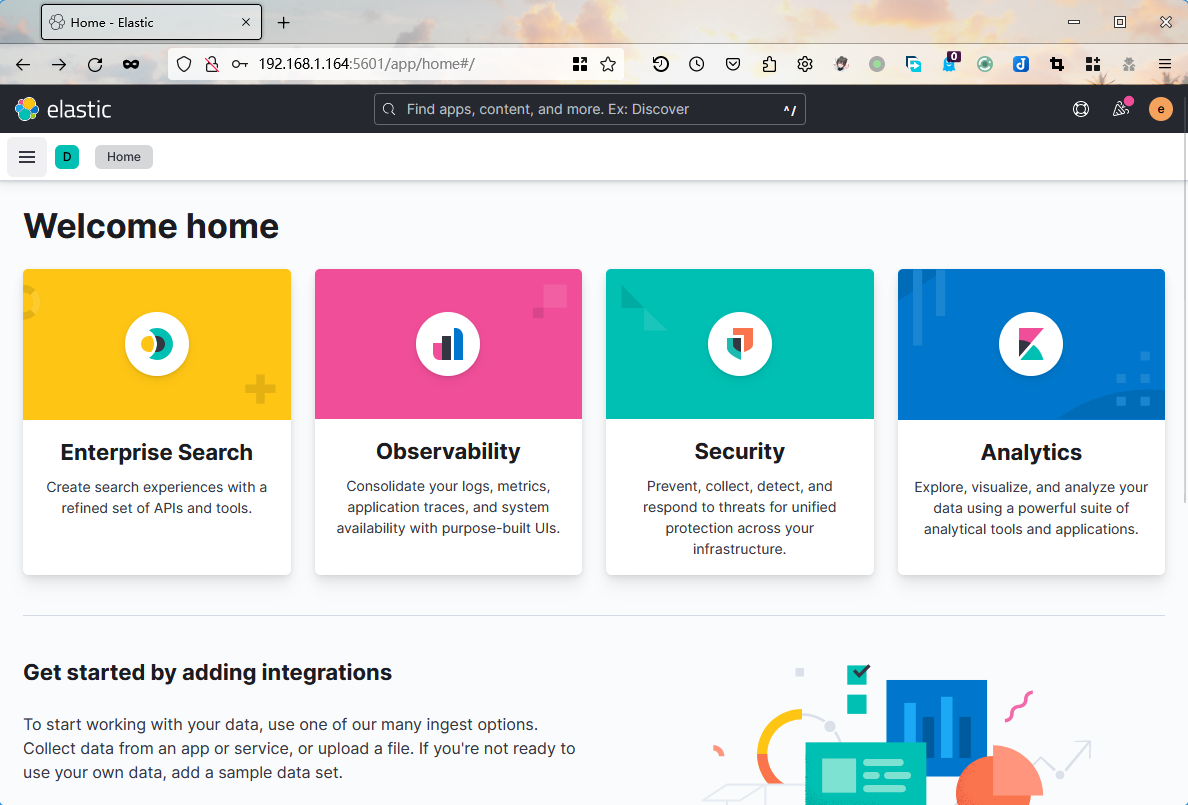Focus the Find apps search field

590,109
